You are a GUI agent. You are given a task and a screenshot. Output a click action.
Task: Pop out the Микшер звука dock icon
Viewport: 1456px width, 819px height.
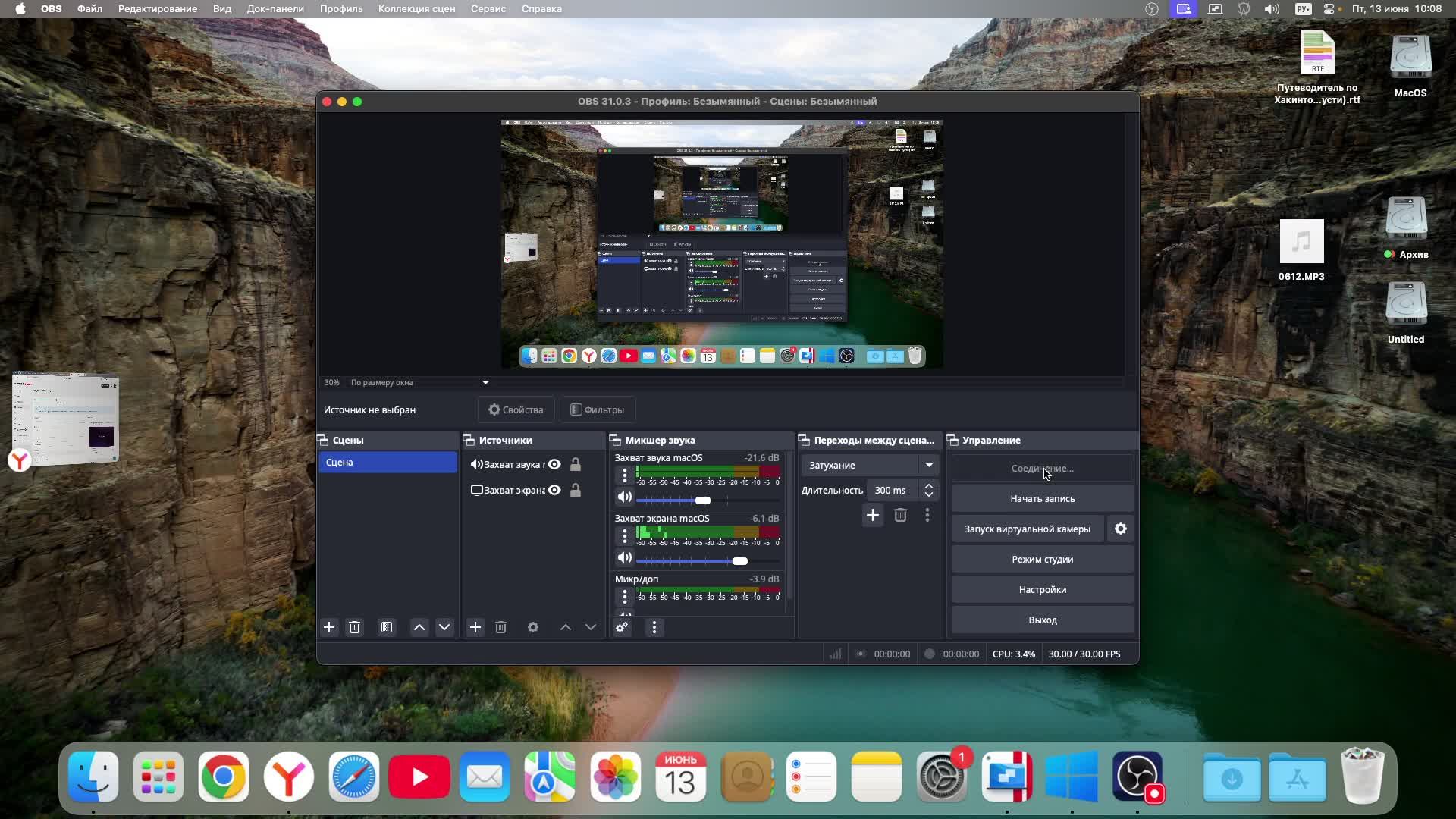[x=615, y=440]
